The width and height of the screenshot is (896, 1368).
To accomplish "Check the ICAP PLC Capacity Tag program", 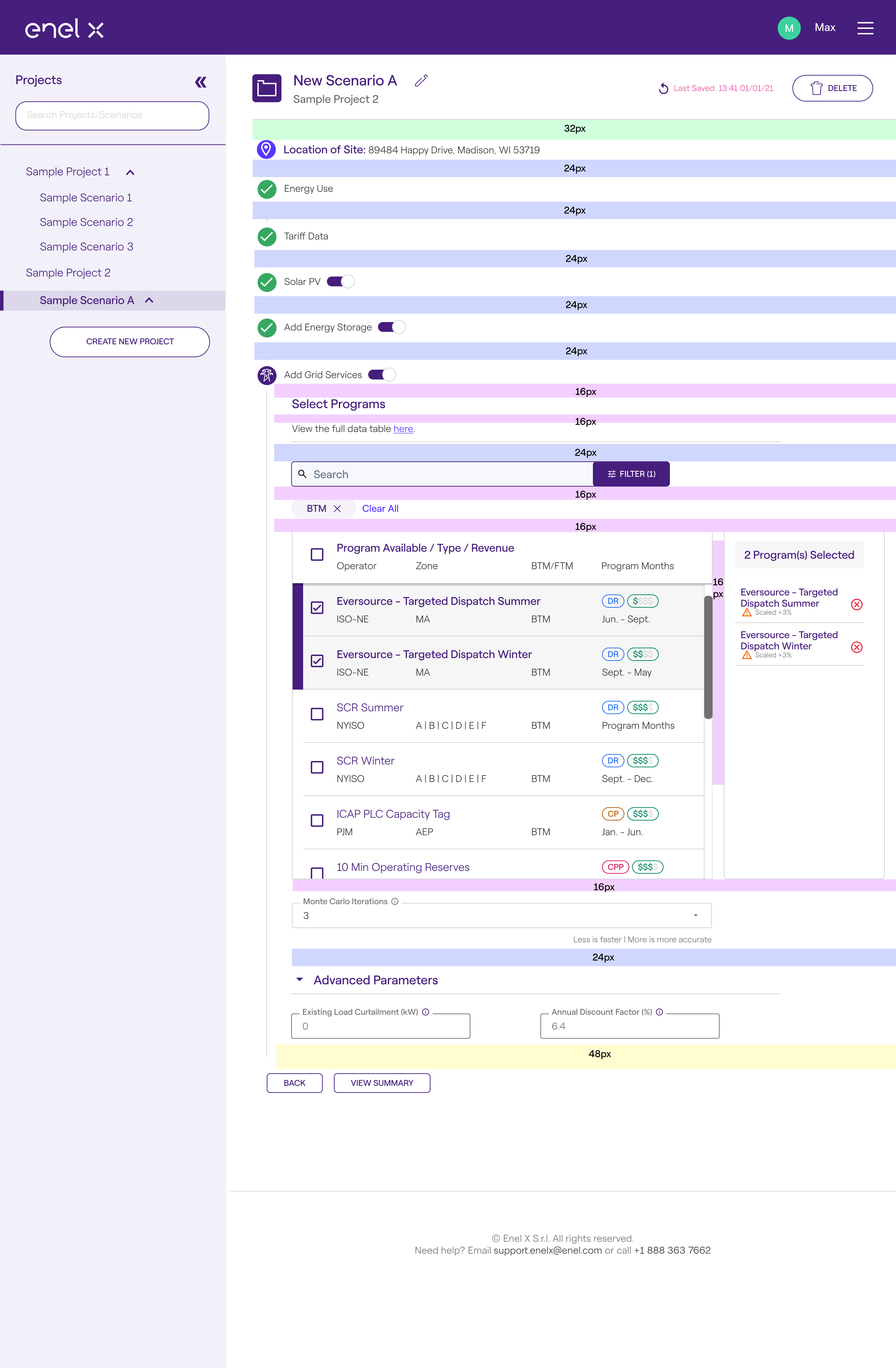I will click(x=317, y=821).
